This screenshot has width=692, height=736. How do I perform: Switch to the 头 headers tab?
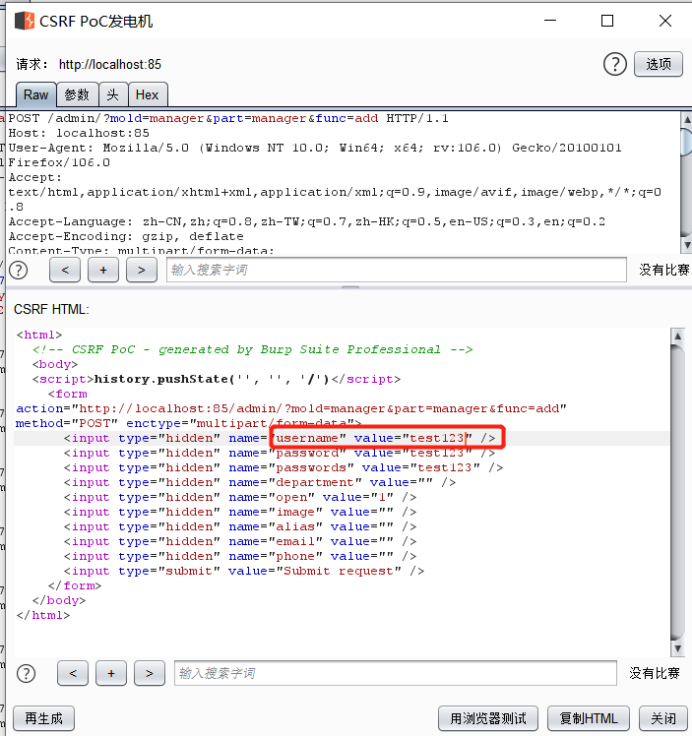tap(113, 95)
